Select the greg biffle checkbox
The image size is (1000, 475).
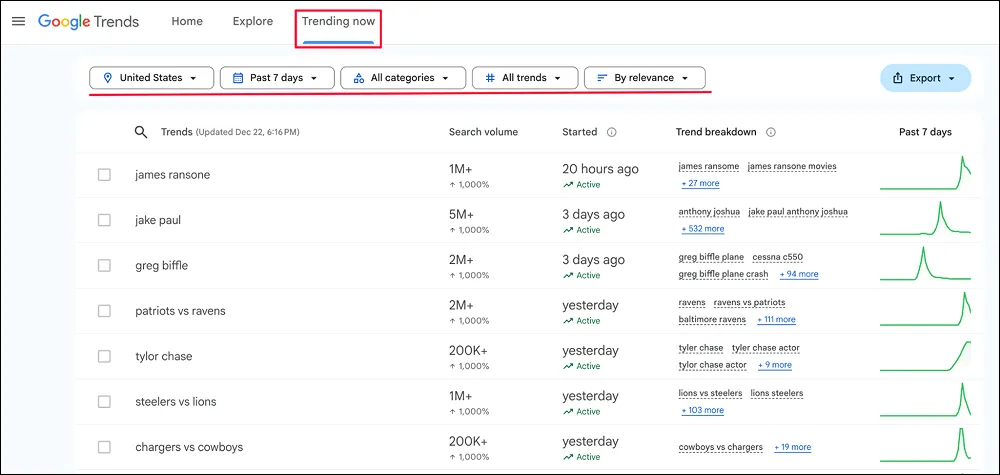(104, 265)
